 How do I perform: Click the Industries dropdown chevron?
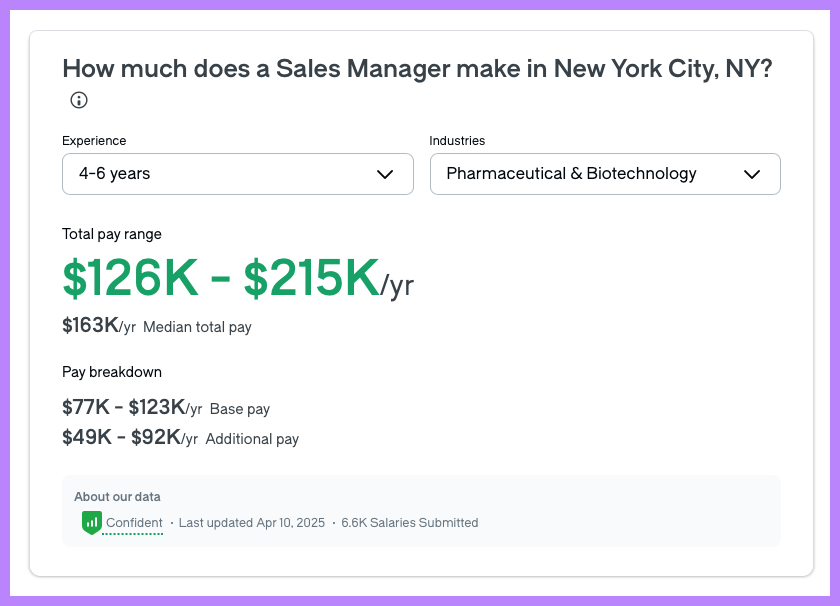click(x=753, y=174)
